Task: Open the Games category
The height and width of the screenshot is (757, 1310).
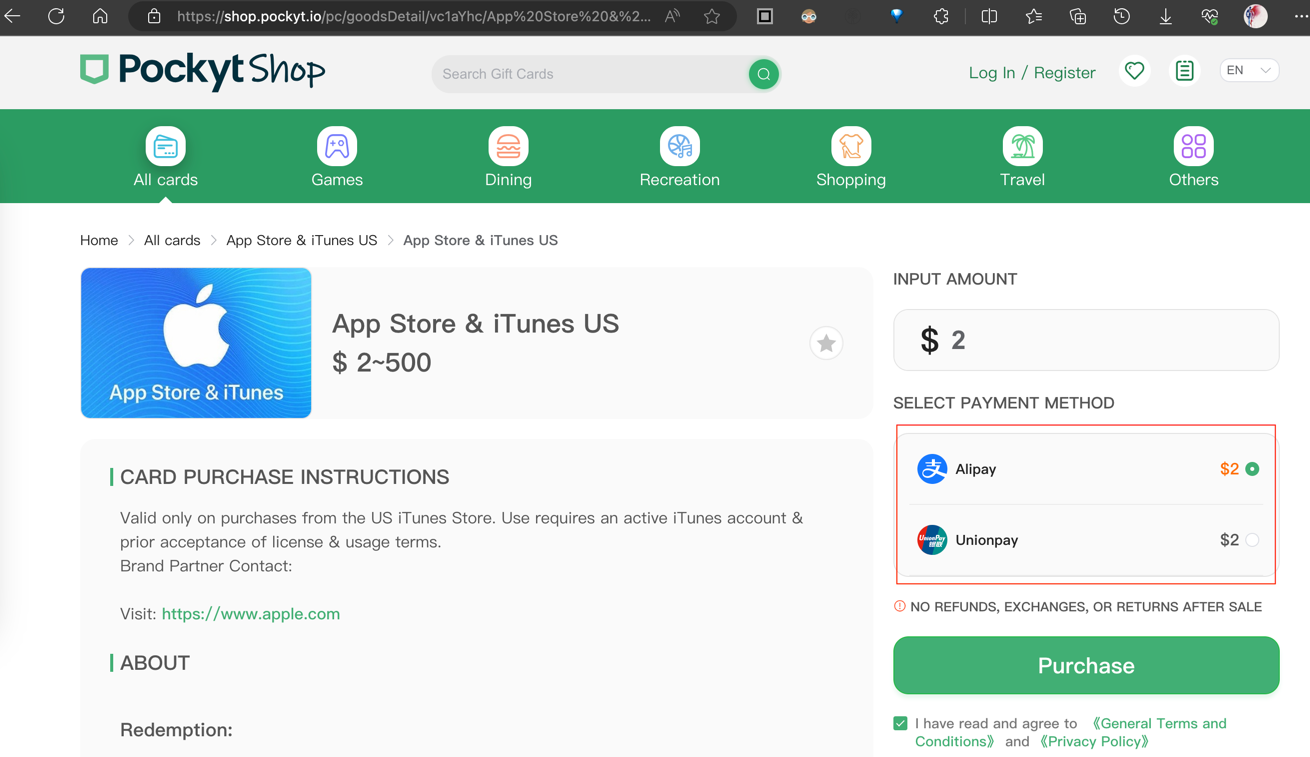Action: point(337,158)
